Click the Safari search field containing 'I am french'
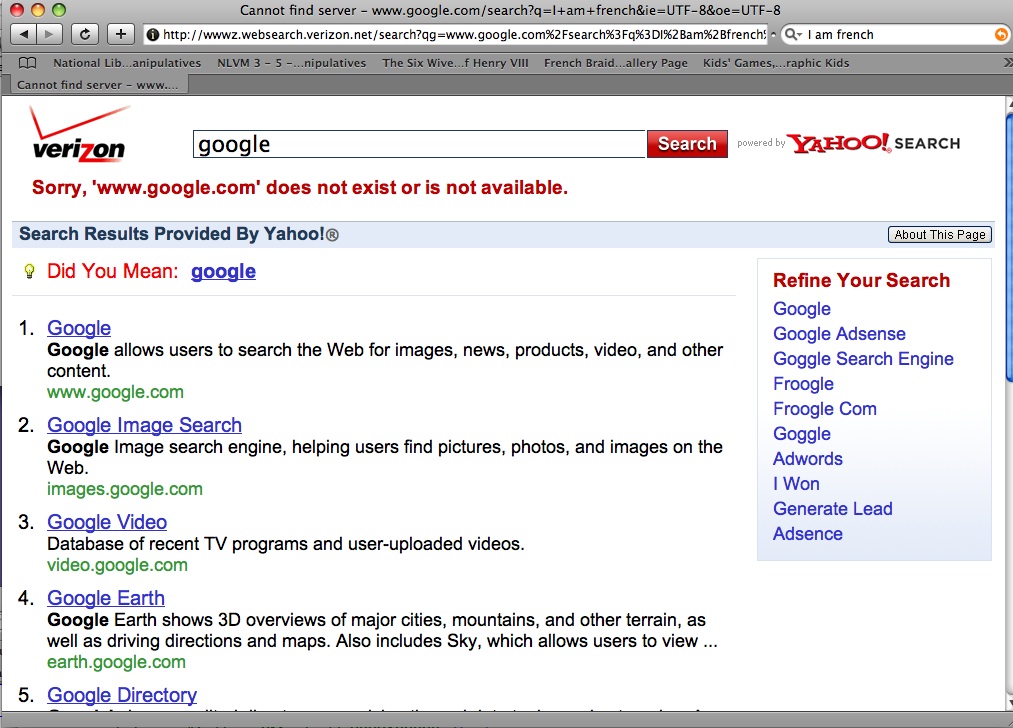 pos(895,34)
